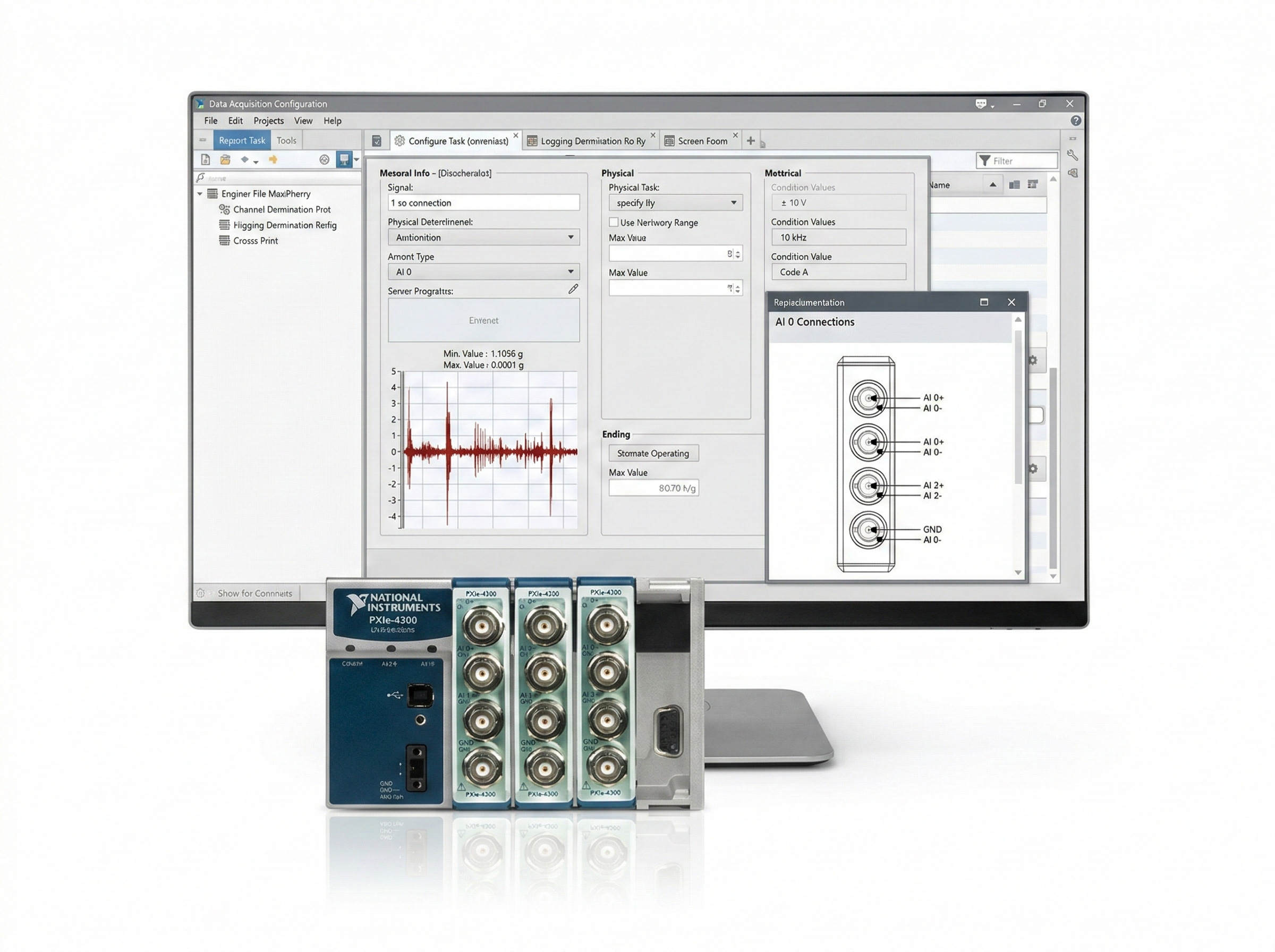
Task: Open the Projects menu
Action: (x=268, y=121)
